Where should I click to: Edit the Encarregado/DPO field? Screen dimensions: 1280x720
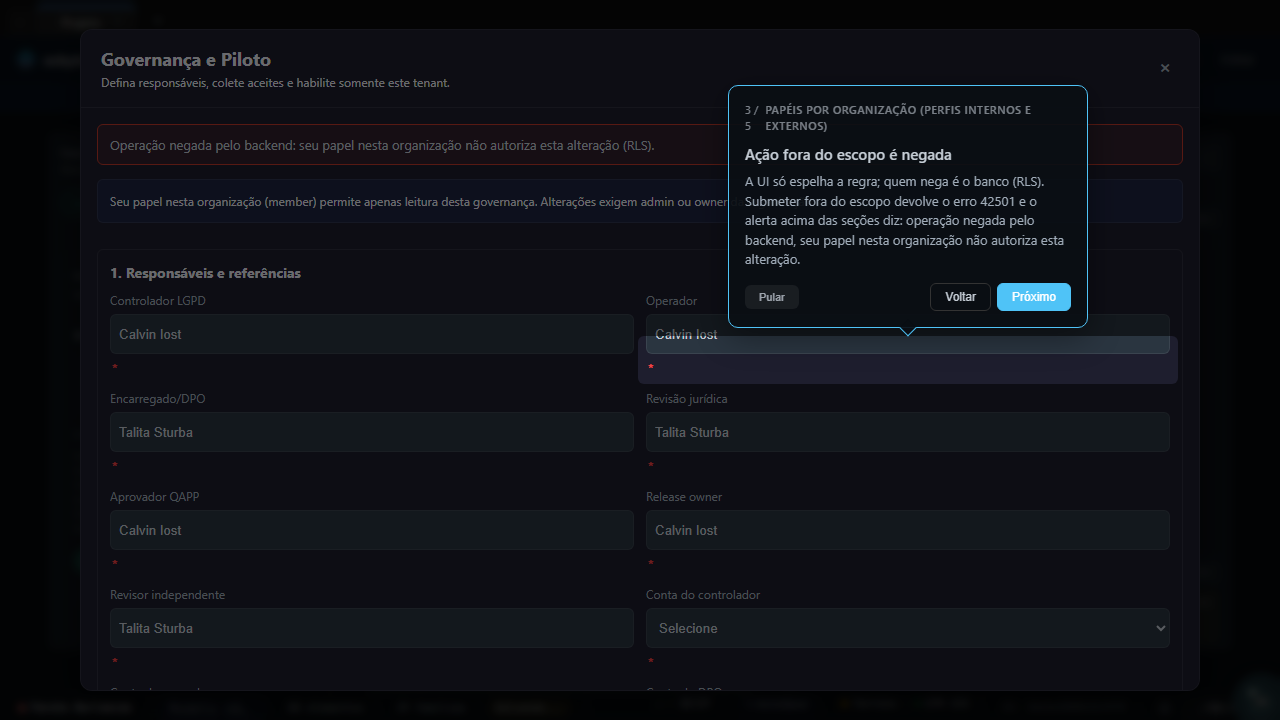pyautogui.click(x=372, y=432)
